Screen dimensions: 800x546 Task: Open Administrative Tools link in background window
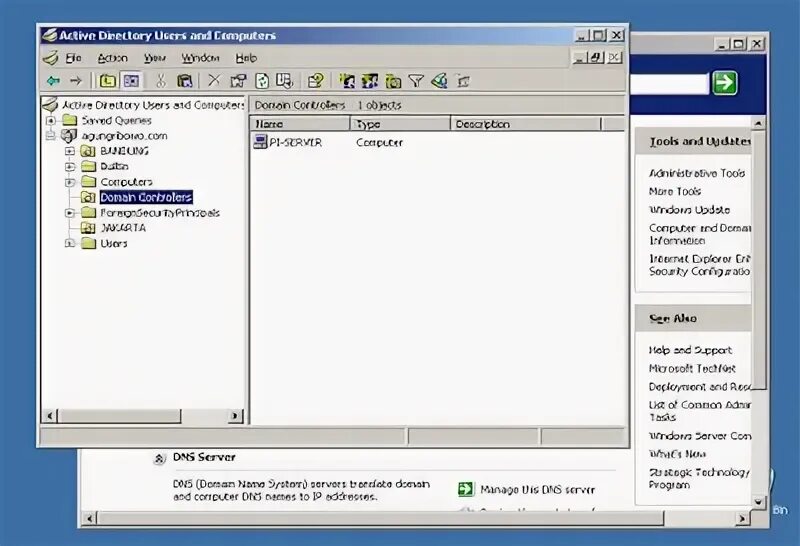click(697, 173)
